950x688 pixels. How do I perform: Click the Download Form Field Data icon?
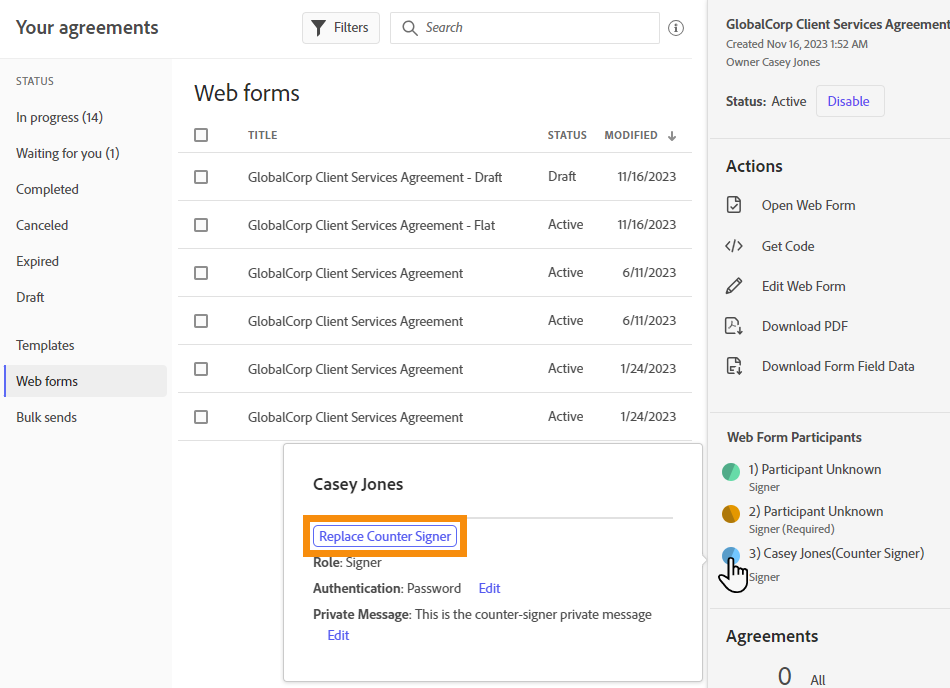point(734,366)
